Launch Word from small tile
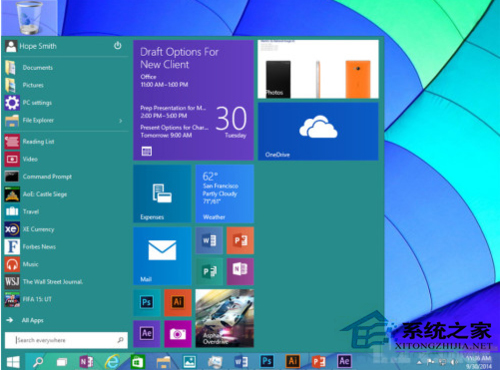Screen dimensions: 500x370 tap(209, 240)
